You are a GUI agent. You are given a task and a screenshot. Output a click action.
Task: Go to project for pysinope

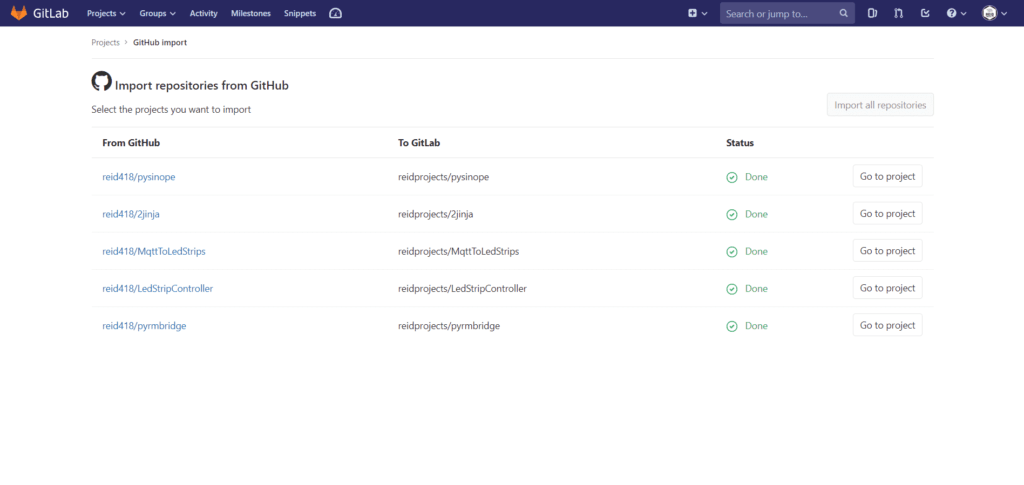coord(888,176)
